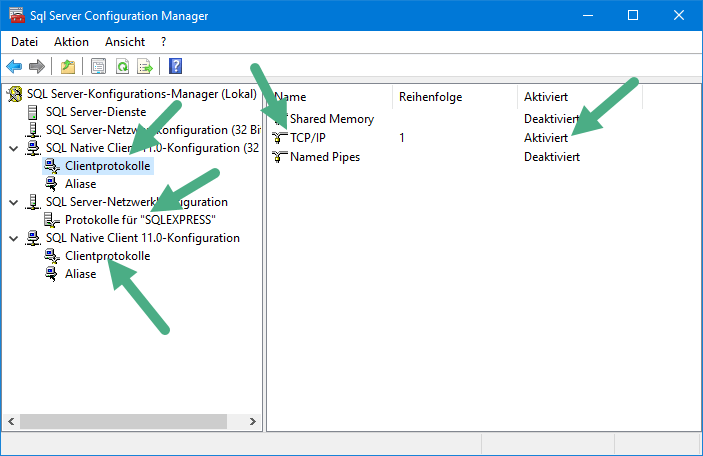Open Properties via the toolbar icon
Image resolution: width=703 pixels, height=456 pixels.
(98, 67)
